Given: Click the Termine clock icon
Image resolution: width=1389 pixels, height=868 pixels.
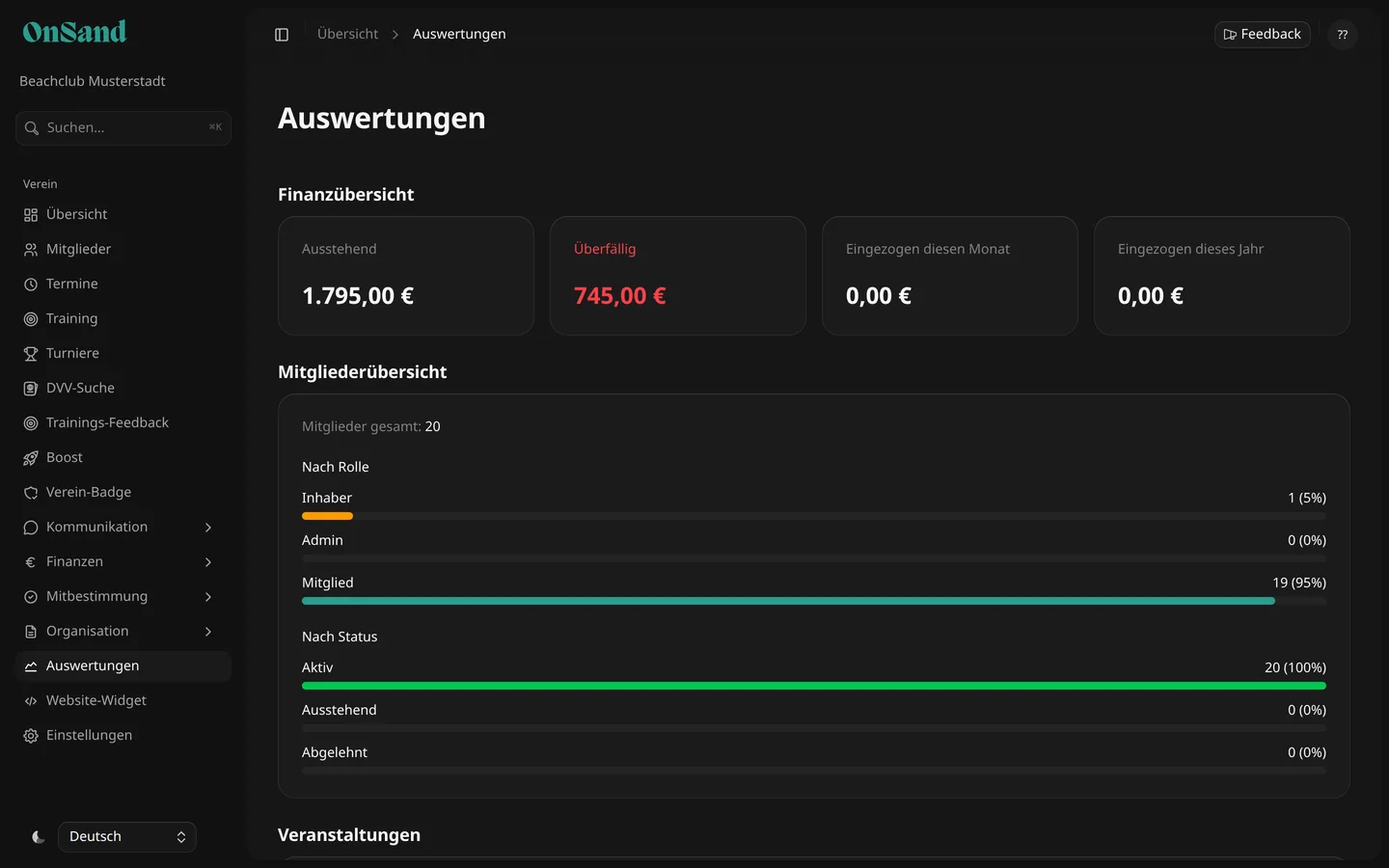Looking at the screenshot, I should click(x=31, y=285).
